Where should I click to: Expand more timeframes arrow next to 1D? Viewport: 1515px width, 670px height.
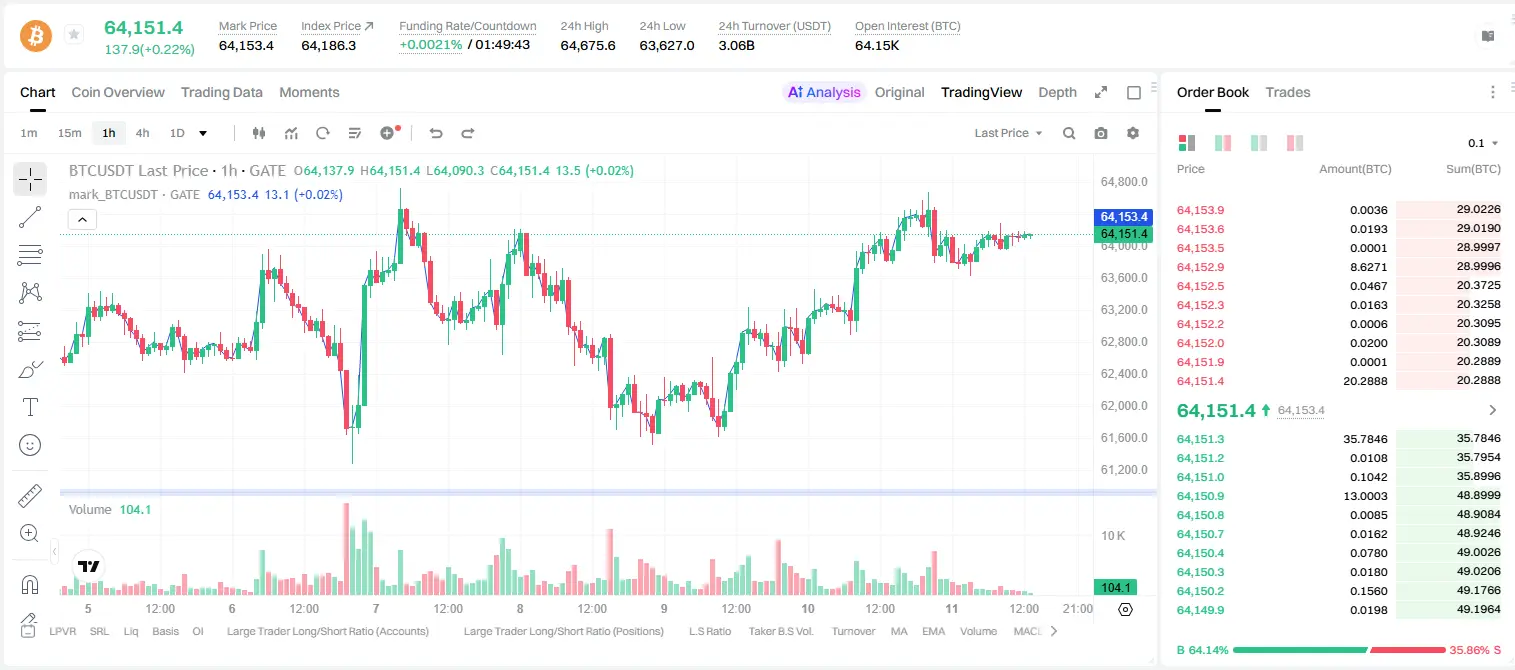[x=203, y=133]
